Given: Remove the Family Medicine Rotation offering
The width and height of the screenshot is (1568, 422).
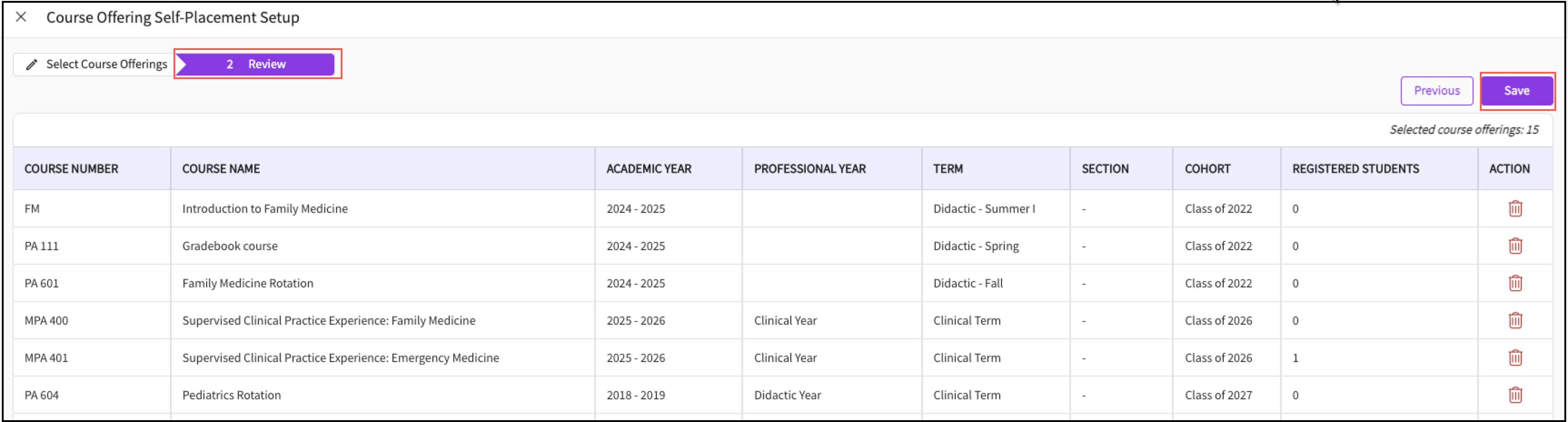Looking at the screenshot, I should coord(1515,283).
